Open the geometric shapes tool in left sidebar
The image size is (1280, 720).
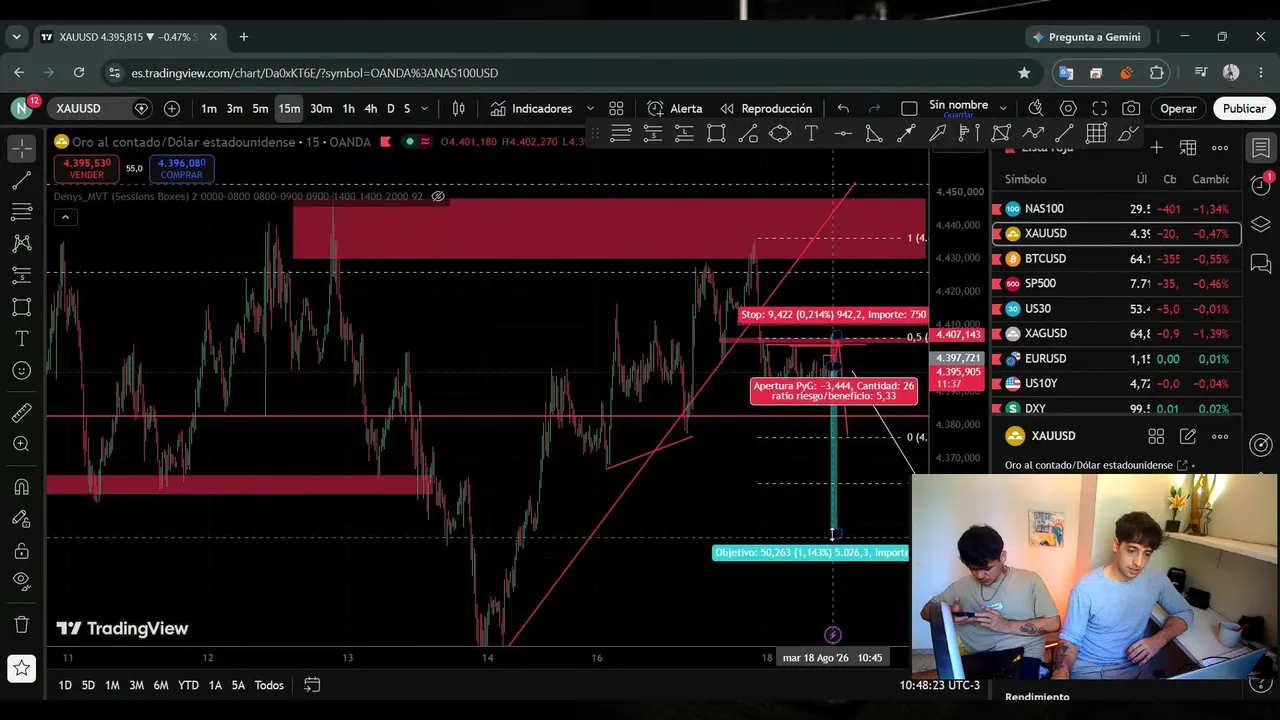21,307
